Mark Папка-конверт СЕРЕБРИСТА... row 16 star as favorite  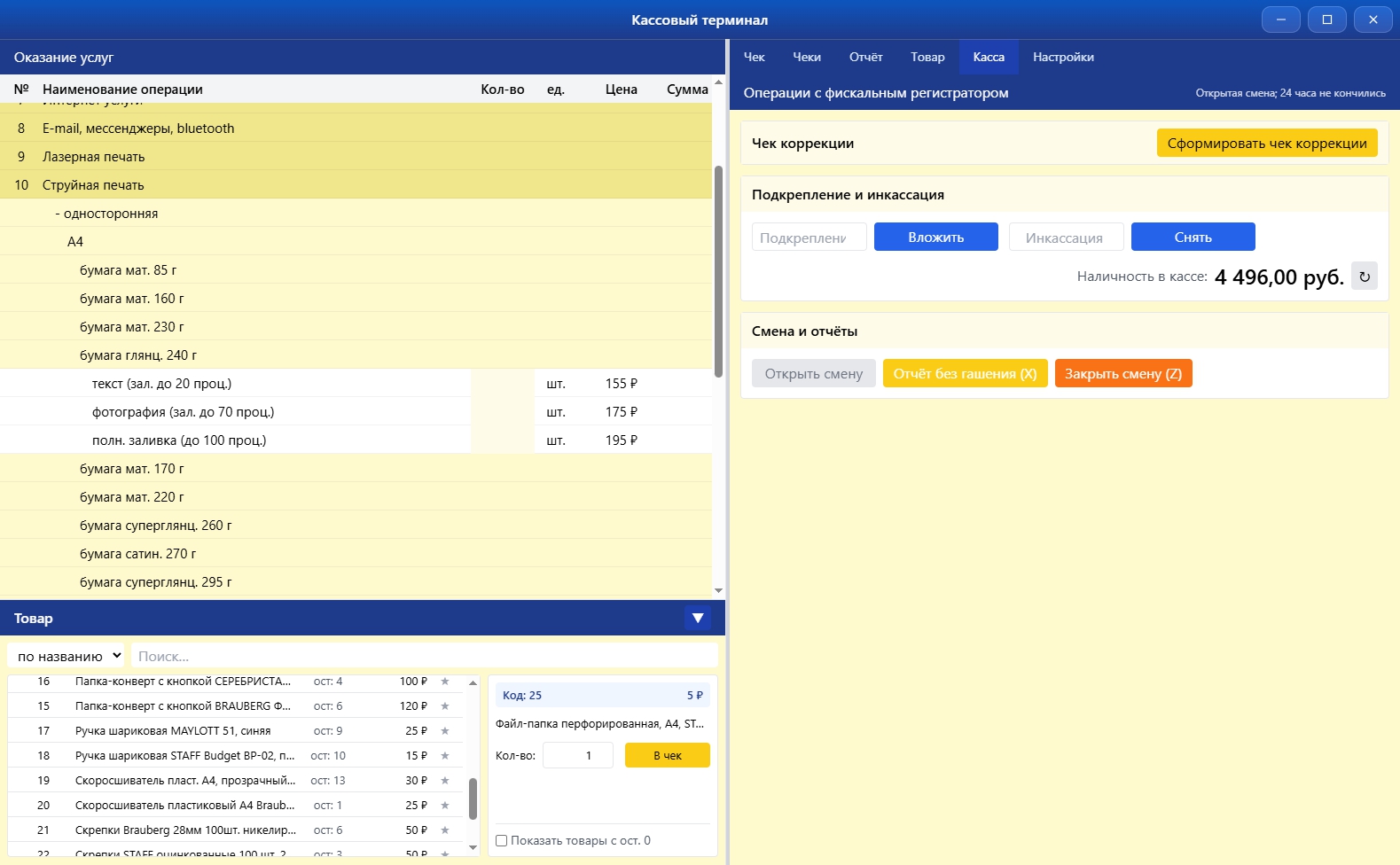[x=445, y=682]
